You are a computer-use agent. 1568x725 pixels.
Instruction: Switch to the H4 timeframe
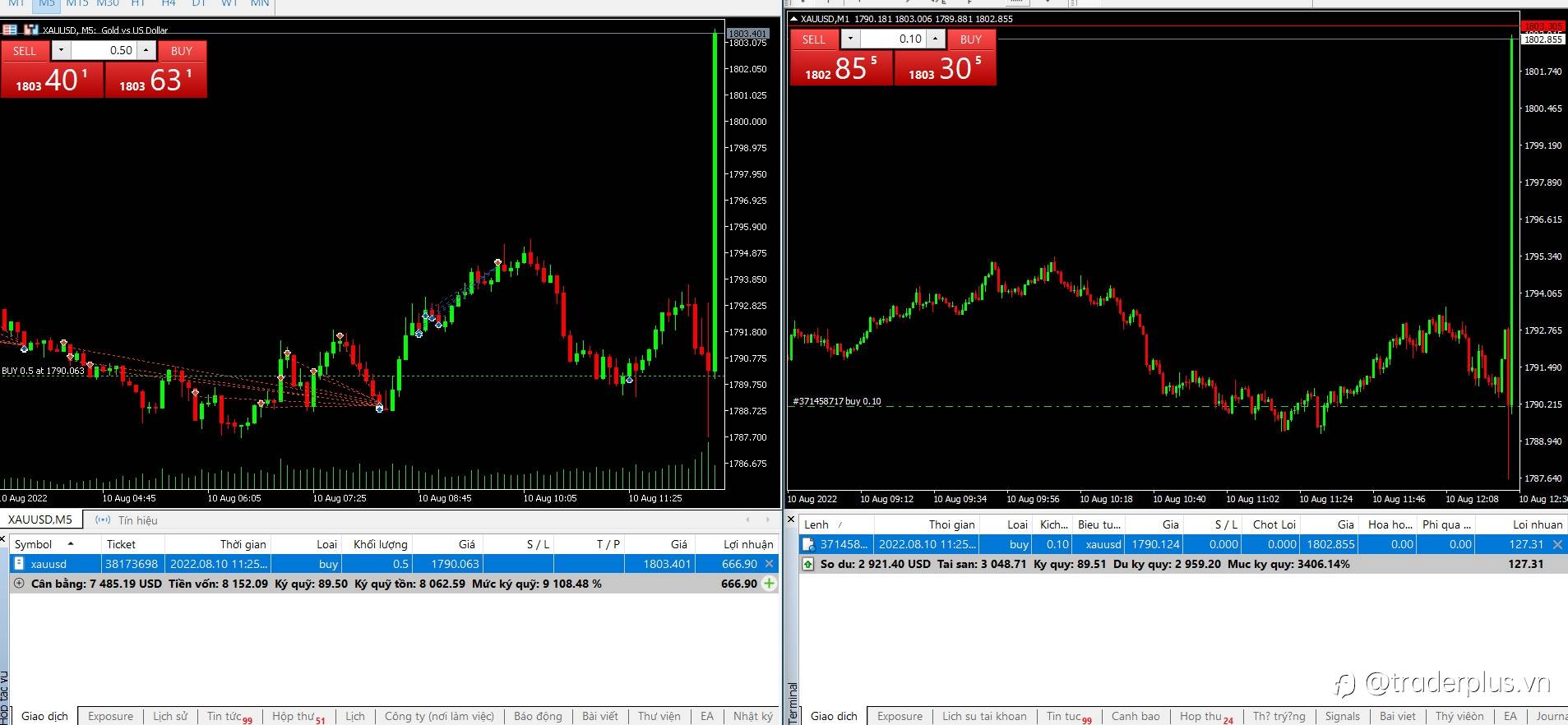click(x=169, y=4)
